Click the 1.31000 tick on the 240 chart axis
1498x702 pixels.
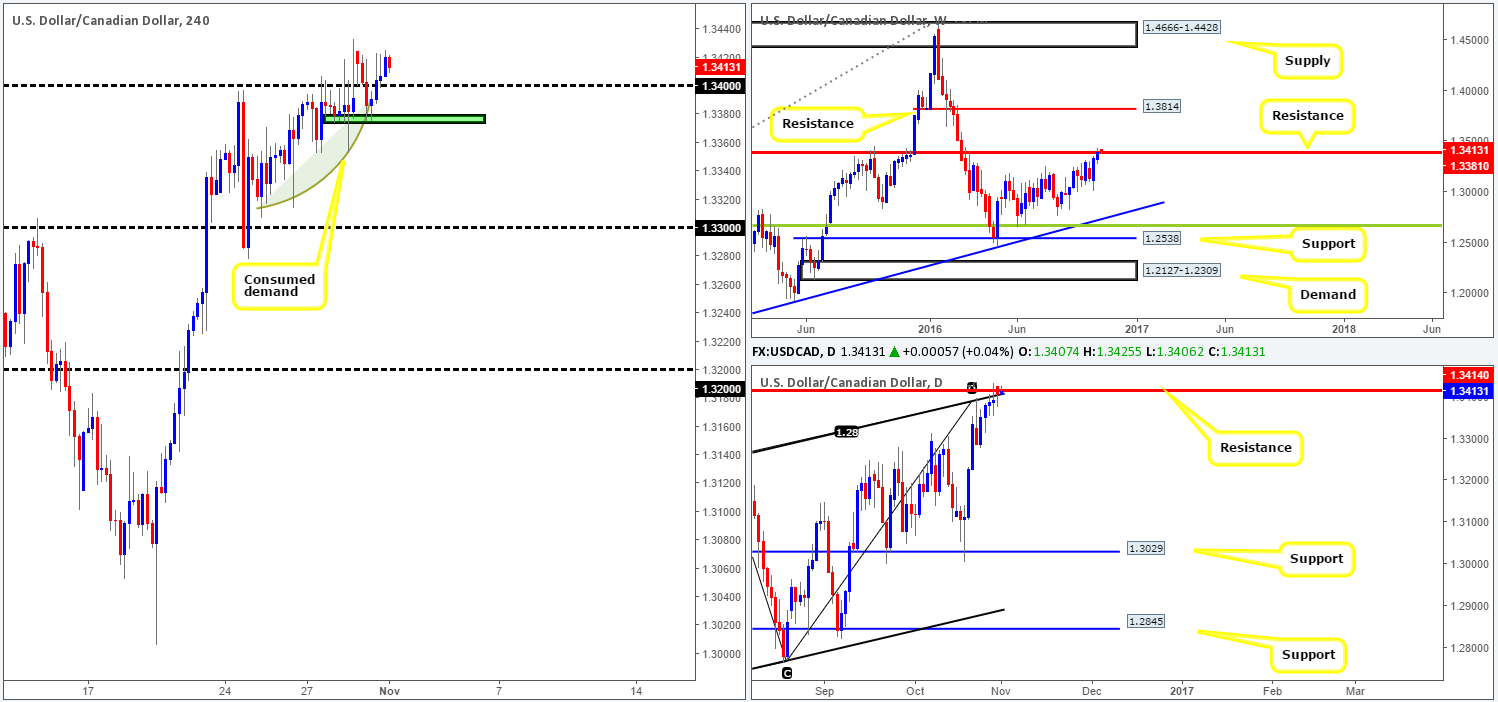(720, 512)
